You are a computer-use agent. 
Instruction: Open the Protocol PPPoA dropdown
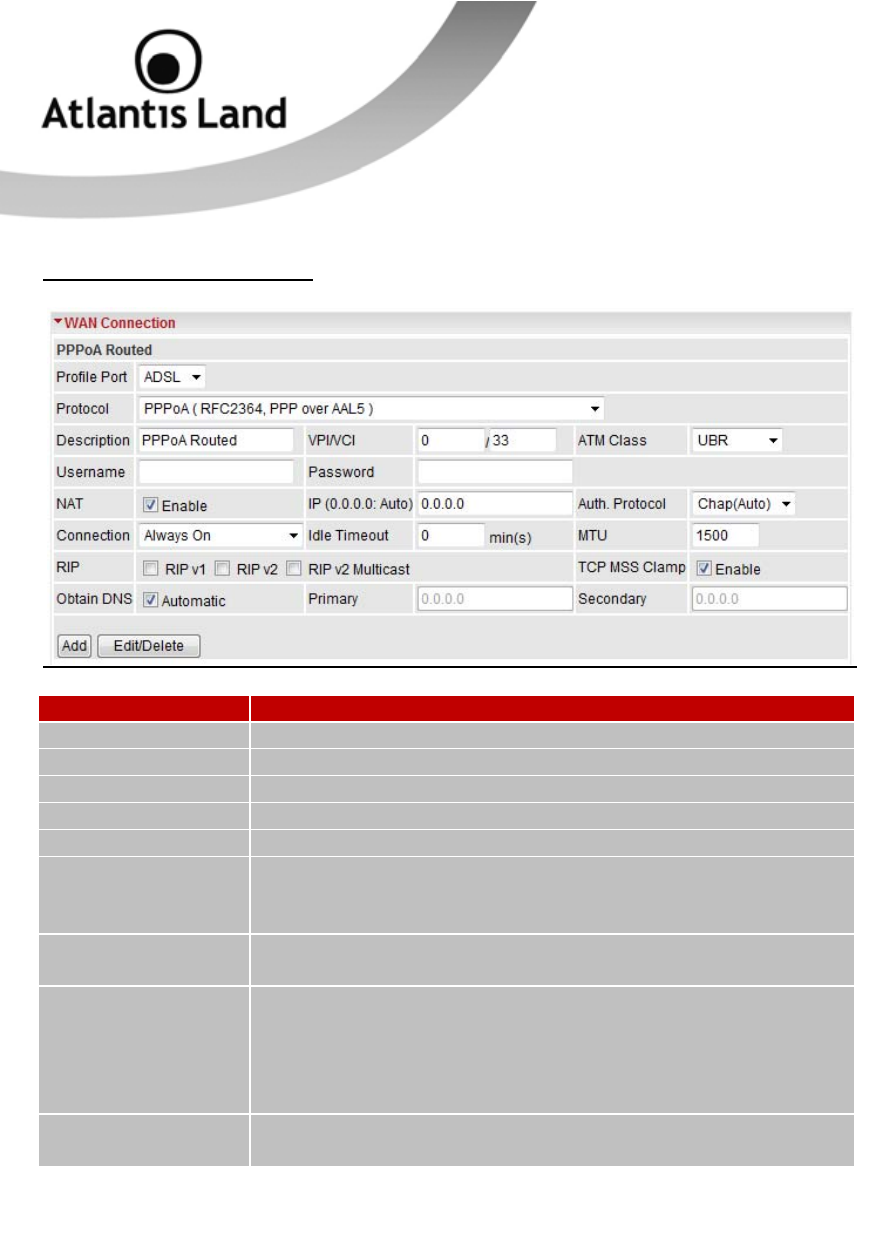(x=372, y=409)
